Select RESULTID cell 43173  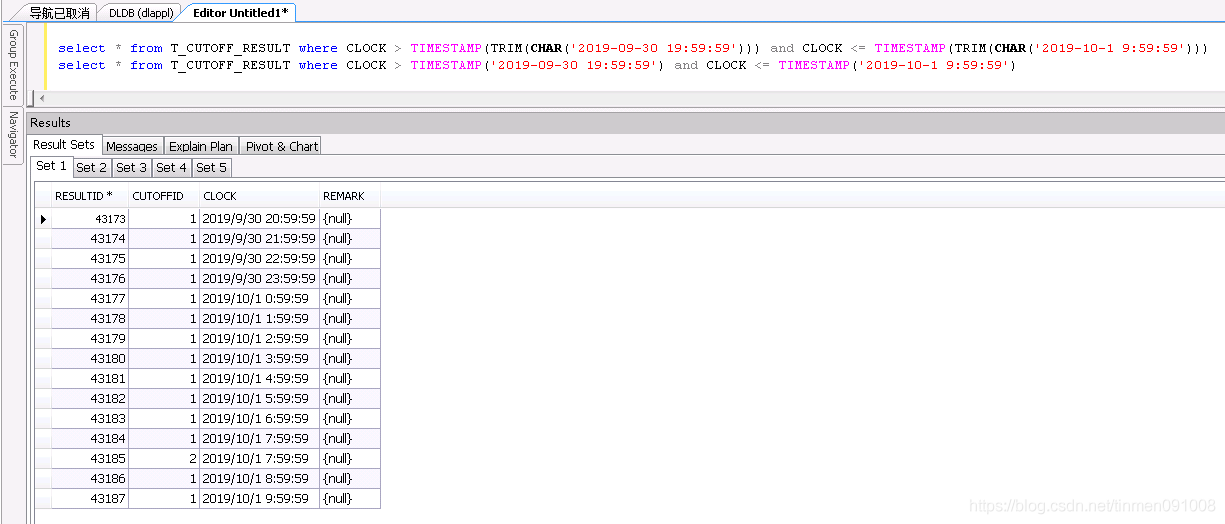point(90,218)
